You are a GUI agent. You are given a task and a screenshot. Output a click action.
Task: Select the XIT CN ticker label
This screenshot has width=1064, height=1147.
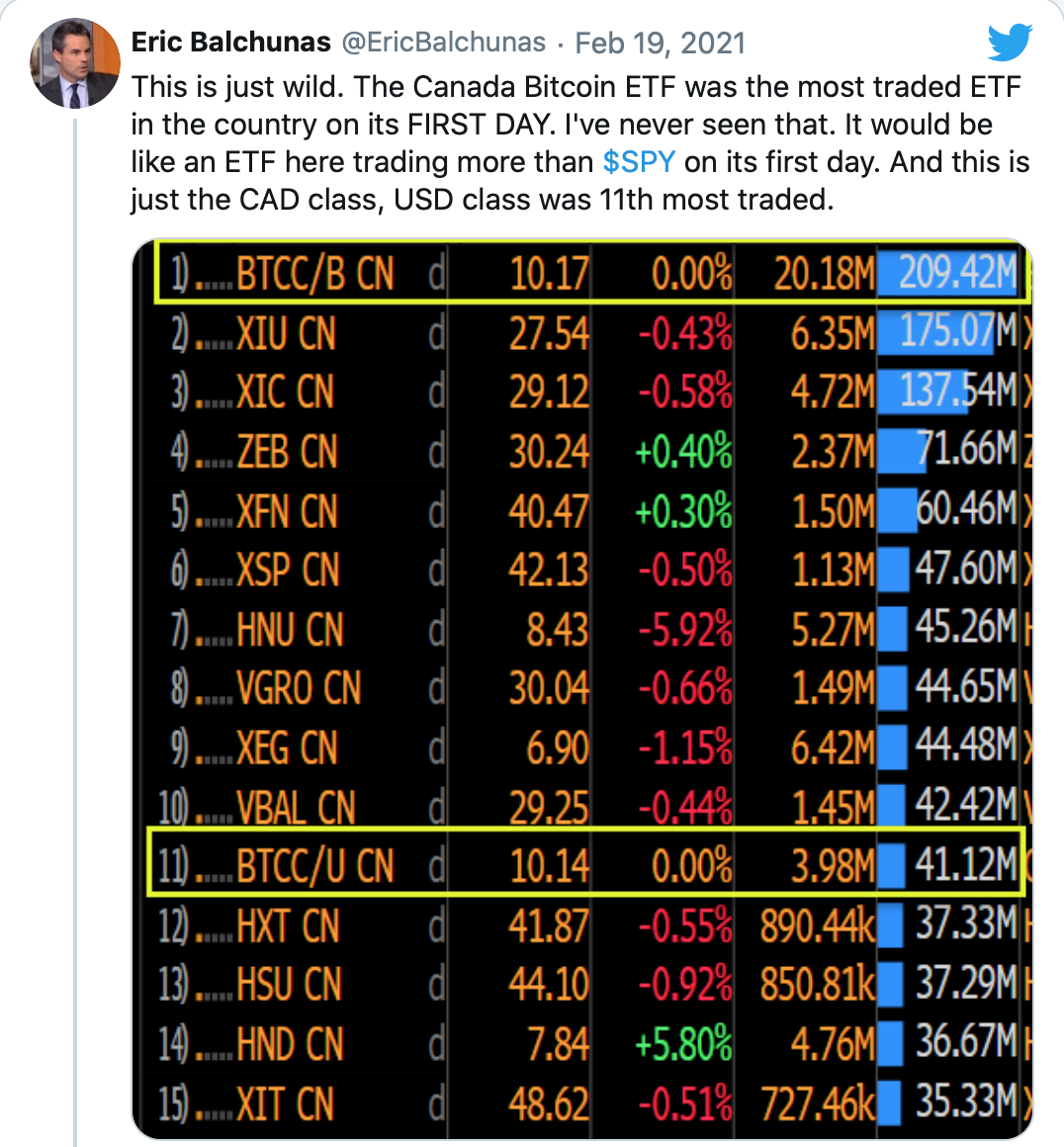point(285,1103)
